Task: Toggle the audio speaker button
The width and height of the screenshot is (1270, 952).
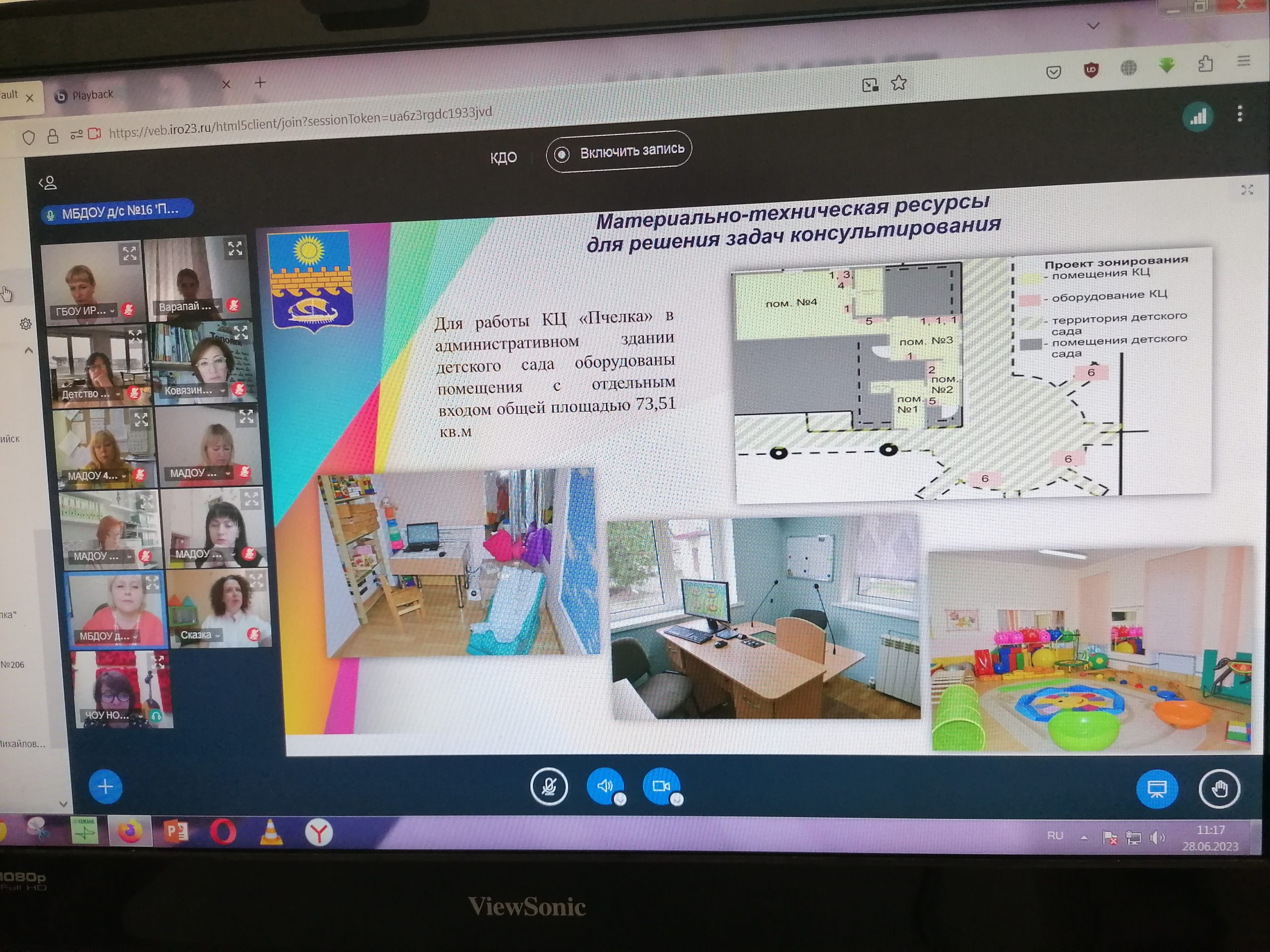Action: pyautogui.click(x=605, y=785)
